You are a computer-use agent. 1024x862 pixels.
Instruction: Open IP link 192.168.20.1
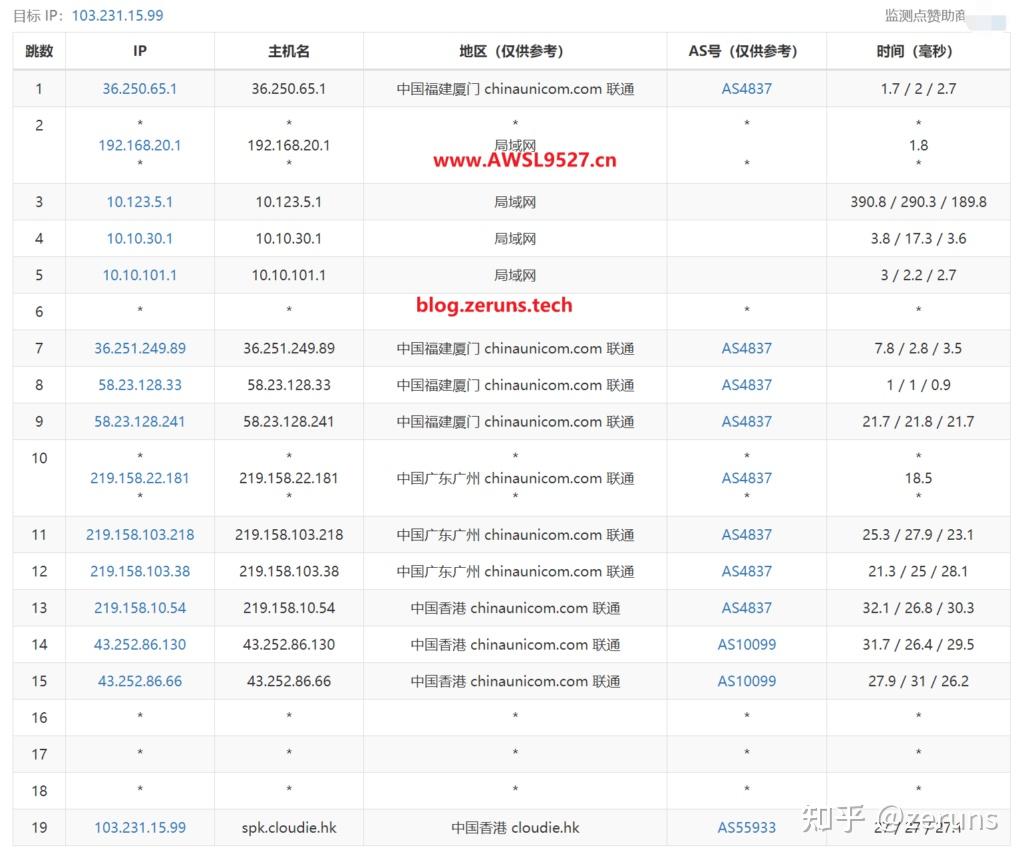(x=140, y=145)
